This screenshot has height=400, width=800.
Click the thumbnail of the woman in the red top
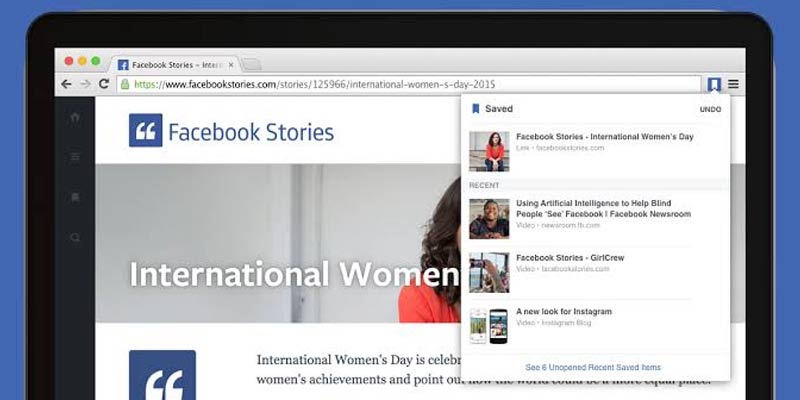click(x=489, y=152)
